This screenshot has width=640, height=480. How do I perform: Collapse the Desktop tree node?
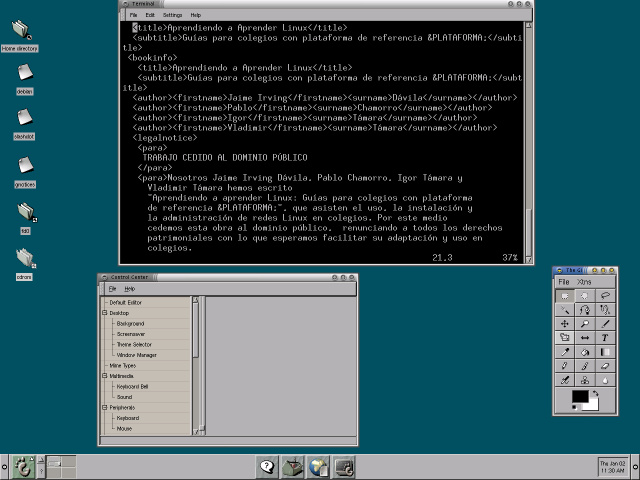pyautogui.click(x=104, y=313)
